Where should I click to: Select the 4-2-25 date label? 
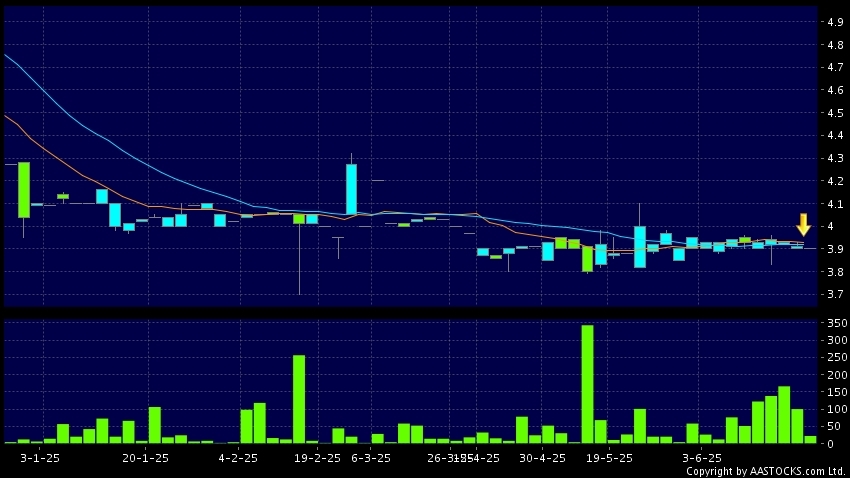pos(238,458)
